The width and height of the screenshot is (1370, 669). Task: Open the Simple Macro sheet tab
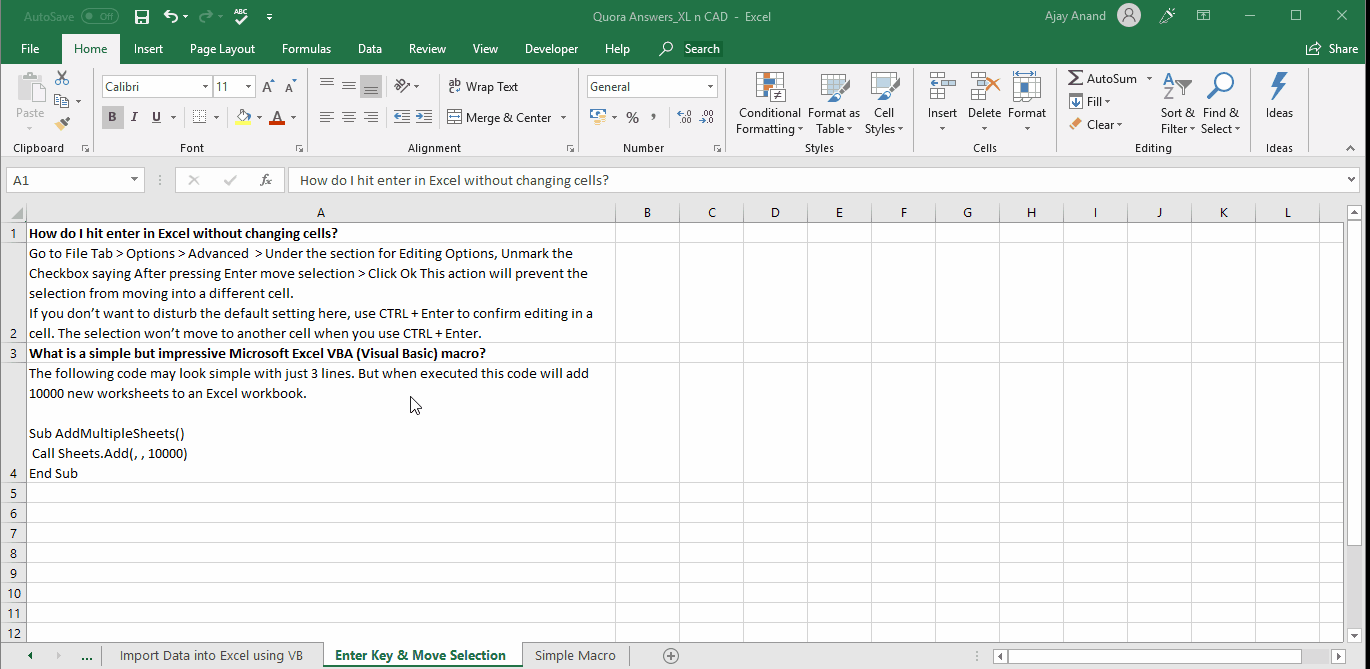[575, 655]
